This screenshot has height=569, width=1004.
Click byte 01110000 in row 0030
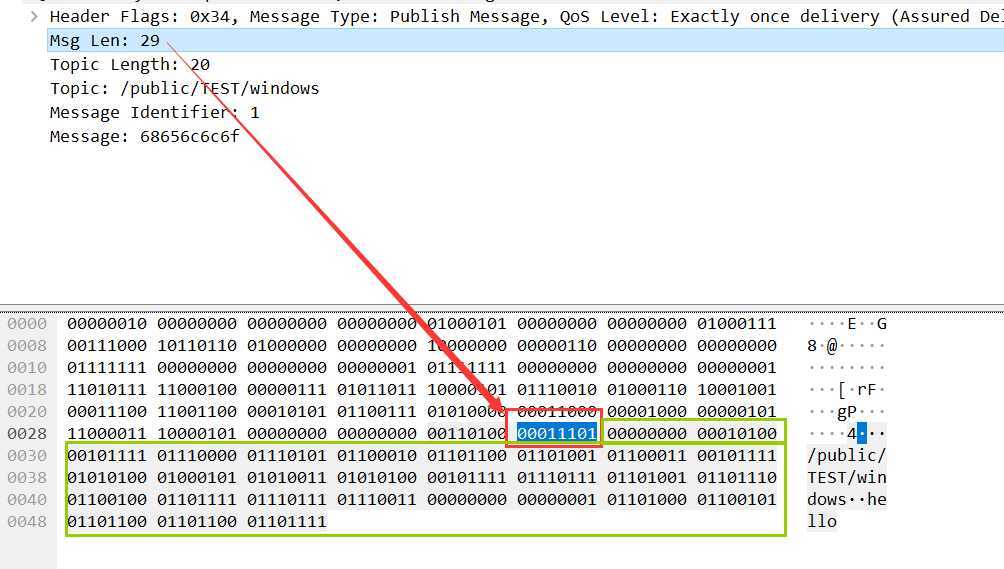click(x=197, y=455)
